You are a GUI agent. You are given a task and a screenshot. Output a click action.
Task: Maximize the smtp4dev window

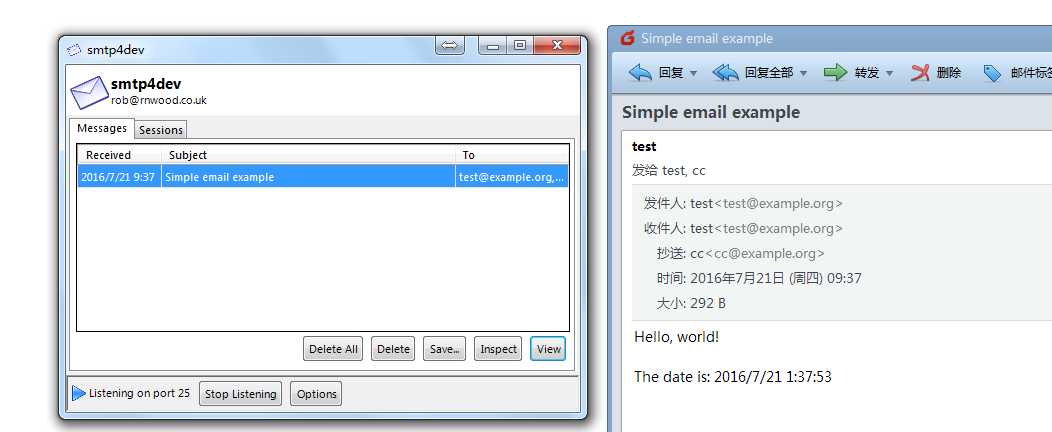pyautogui.click(x=520, y=46)
